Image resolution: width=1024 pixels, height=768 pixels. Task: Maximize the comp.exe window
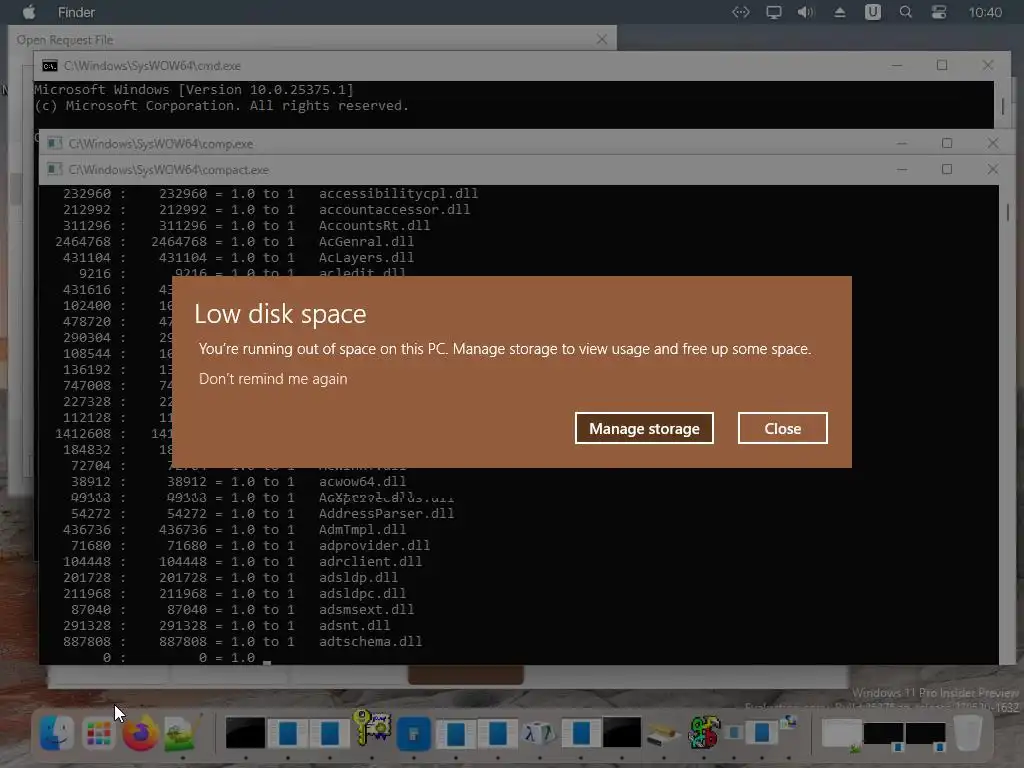click(x=947, y=143)
